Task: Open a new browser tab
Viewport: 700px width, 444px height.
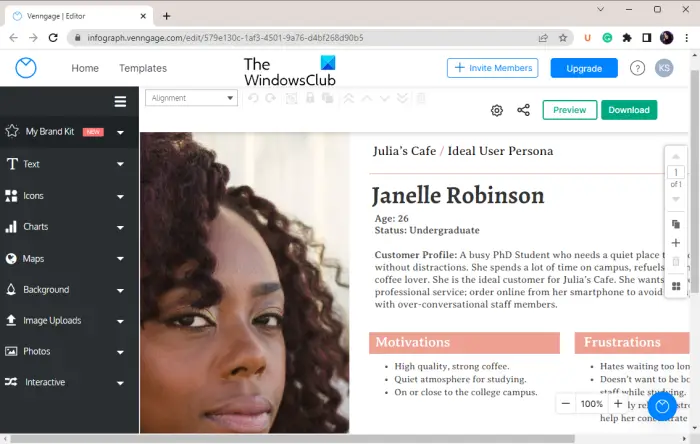Action: [x=167, y=17]
